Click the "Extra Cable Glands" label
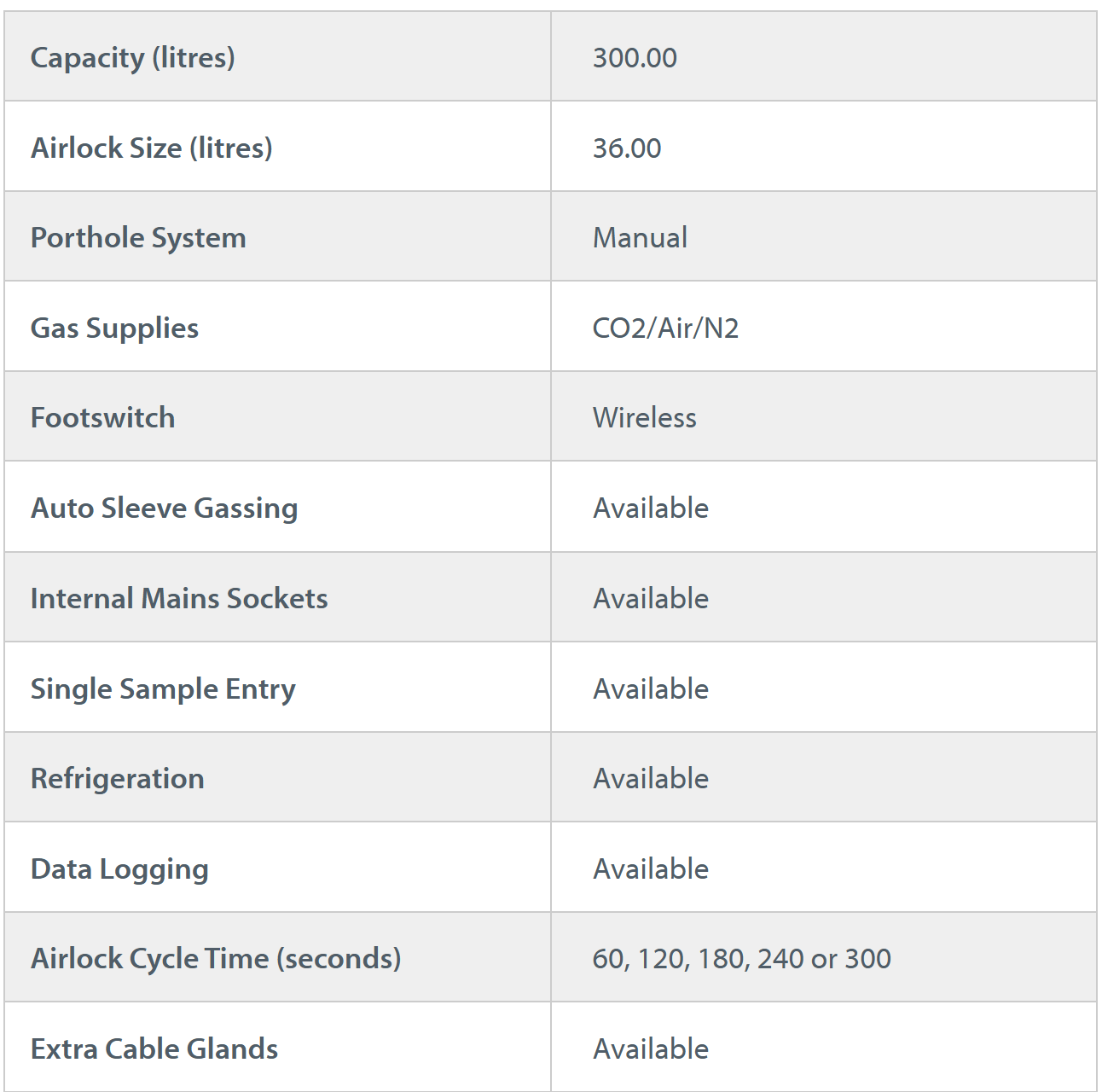 click(x=154, y=1049)
